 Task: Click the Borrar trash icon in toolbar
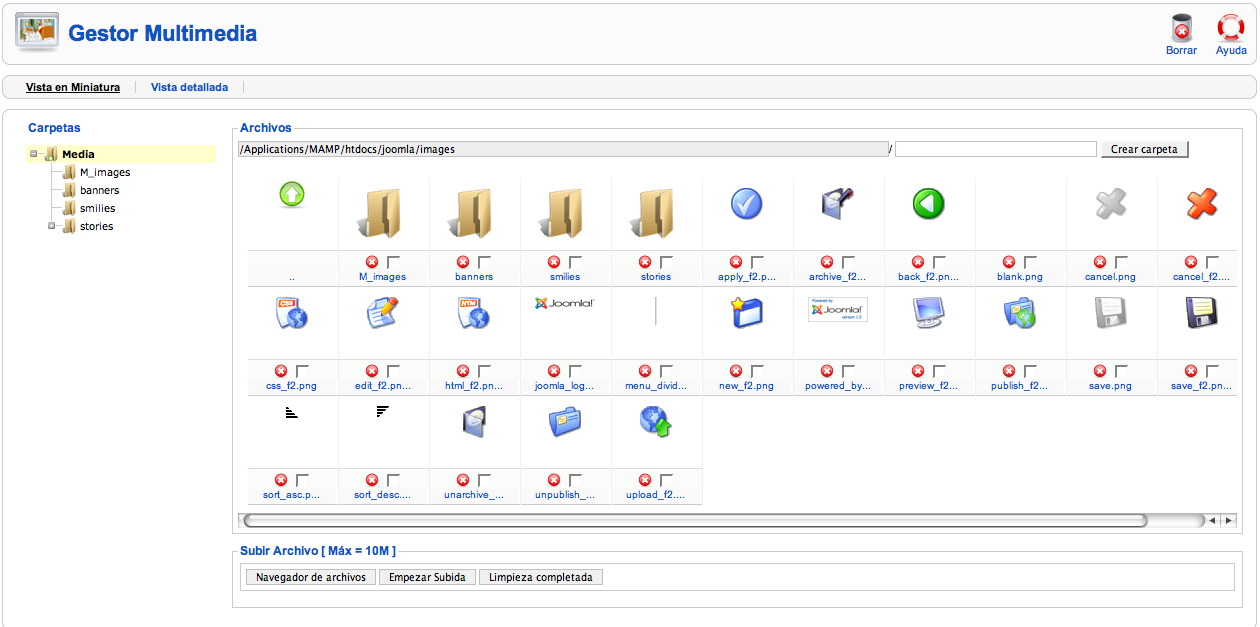point(1181,28)
